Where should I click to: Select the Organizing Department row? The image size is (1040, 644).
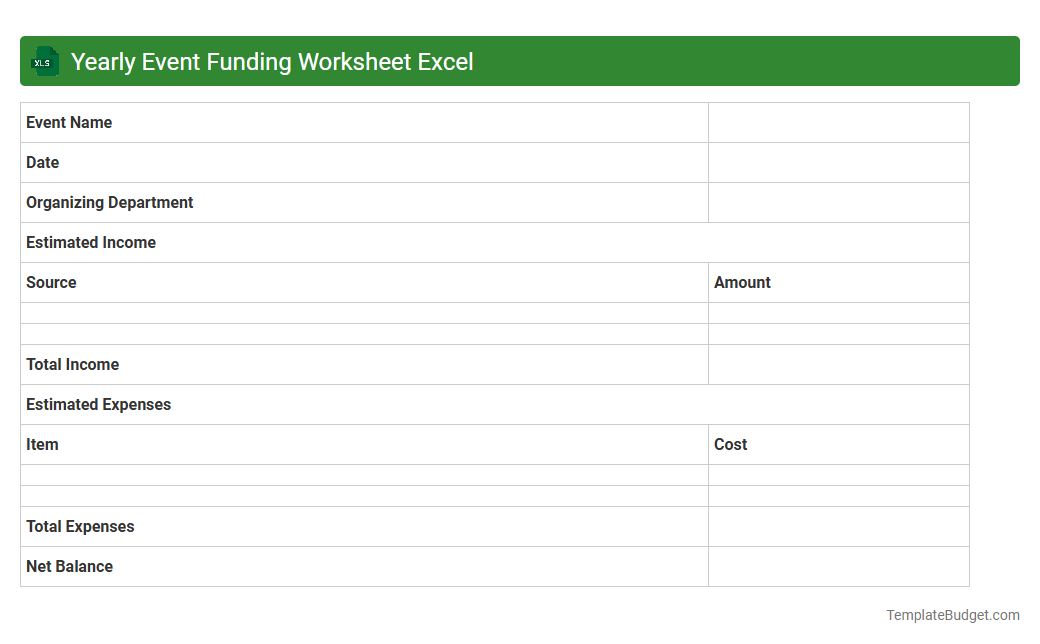(110, 202)
